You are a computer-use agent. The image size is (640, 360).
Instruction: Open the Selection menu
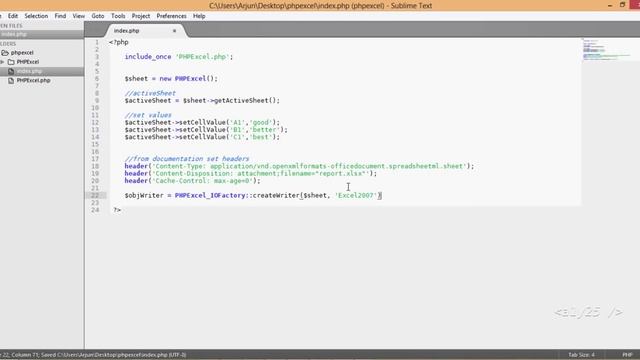click(x=36, y=16)
